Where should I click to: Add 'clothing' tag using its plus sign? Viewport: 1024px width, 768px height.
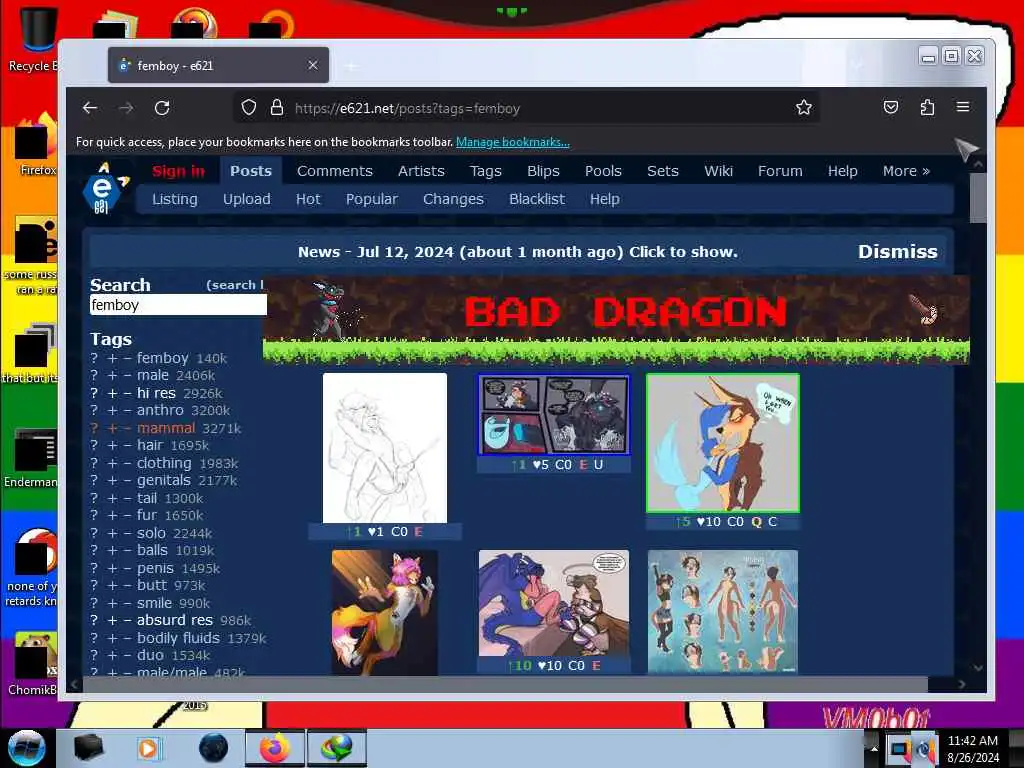[x=112, y=463]
